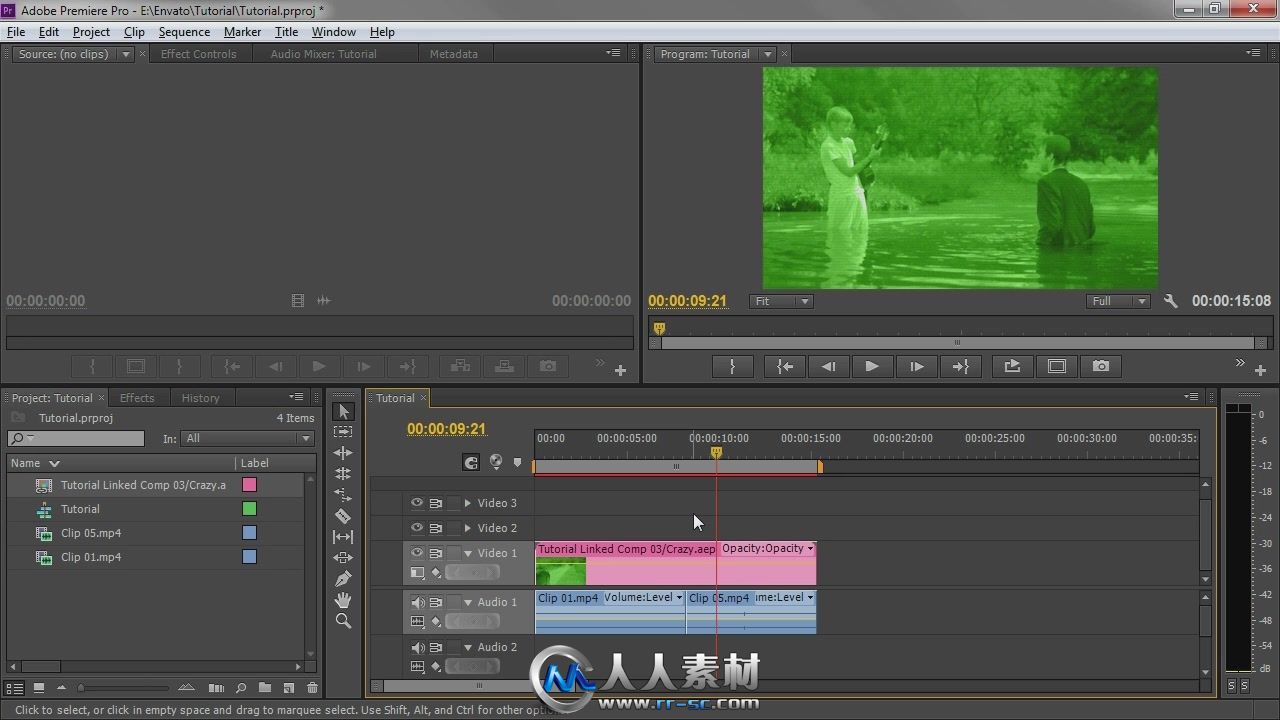The image size is (1280, 720).
Task: Click the New Item icon in Project panel
Action: coord(289,688)
